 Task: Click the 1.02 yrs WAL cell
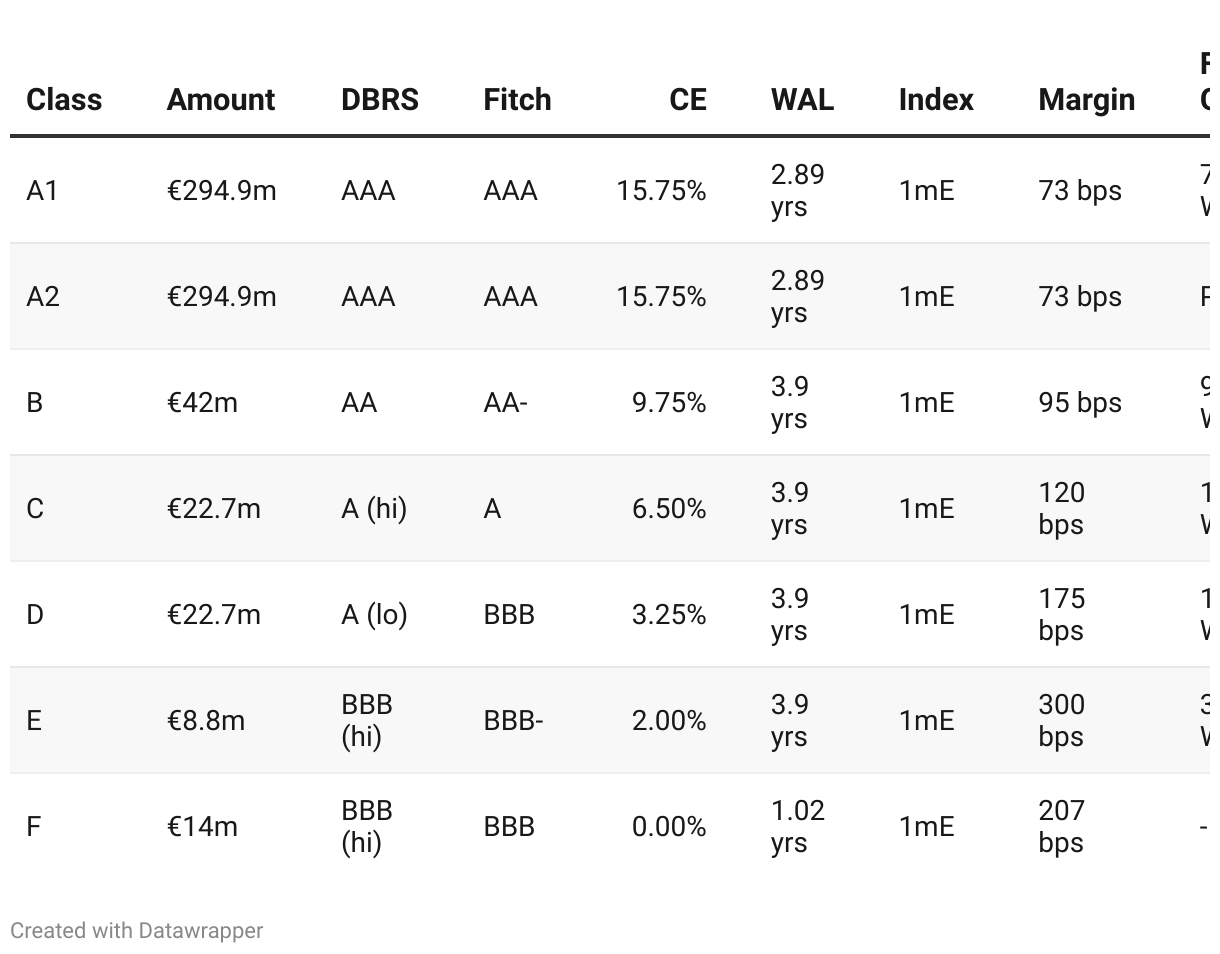(798, 826)
